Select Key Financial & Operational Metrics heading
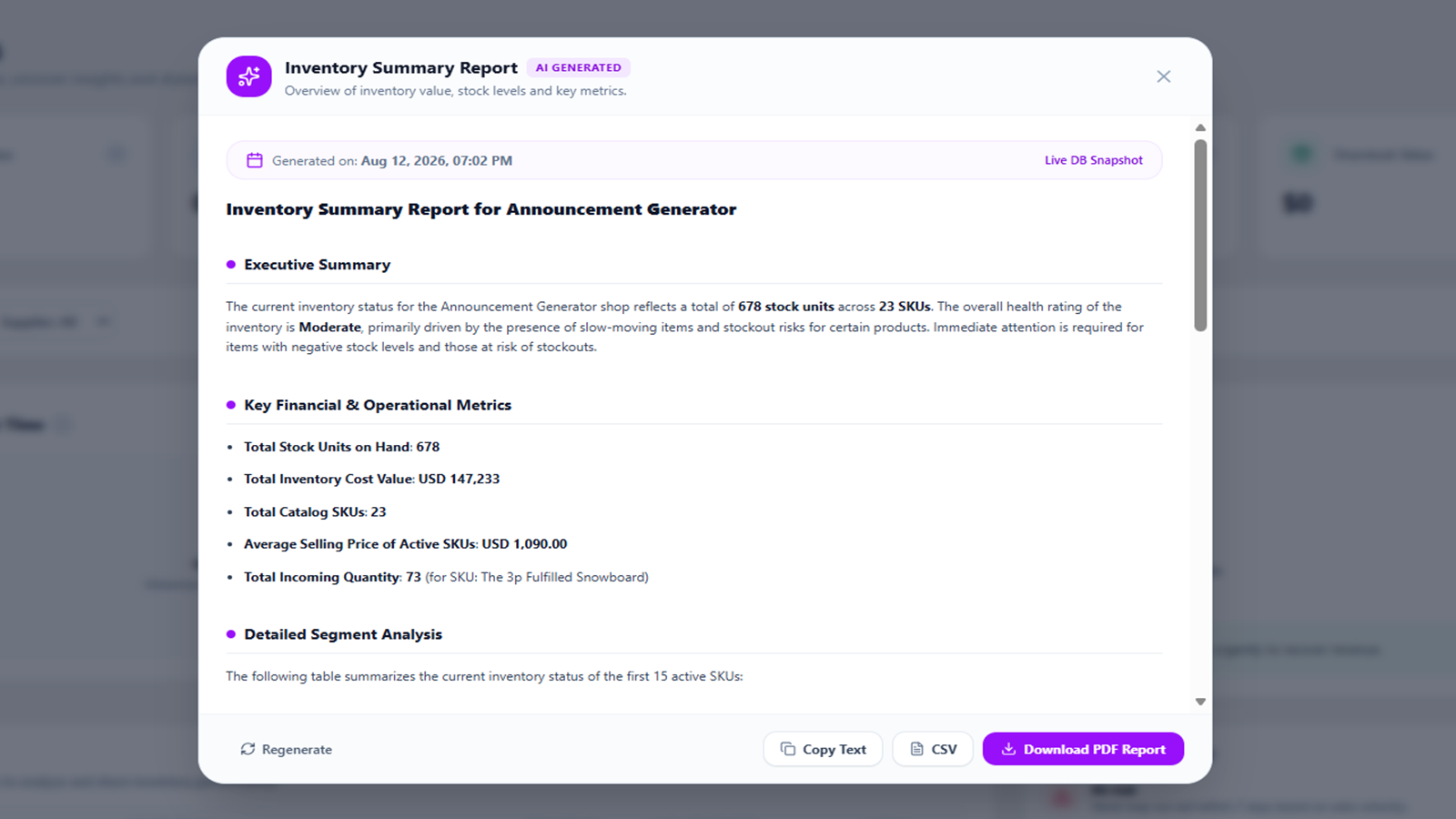This screenshot has width=1456, height=819. 378,405
